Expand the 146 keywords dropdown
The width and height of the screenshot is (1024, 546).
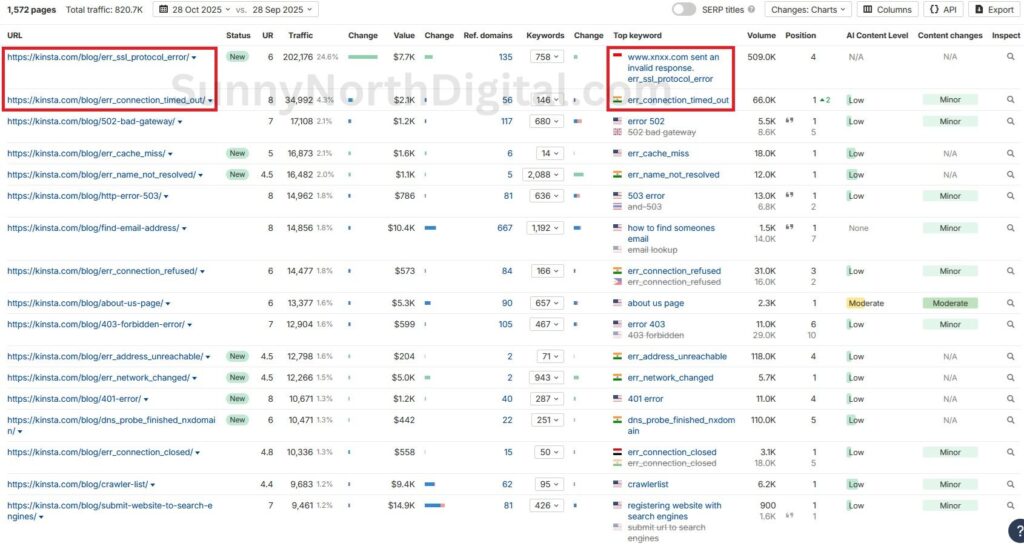point(547,100)
